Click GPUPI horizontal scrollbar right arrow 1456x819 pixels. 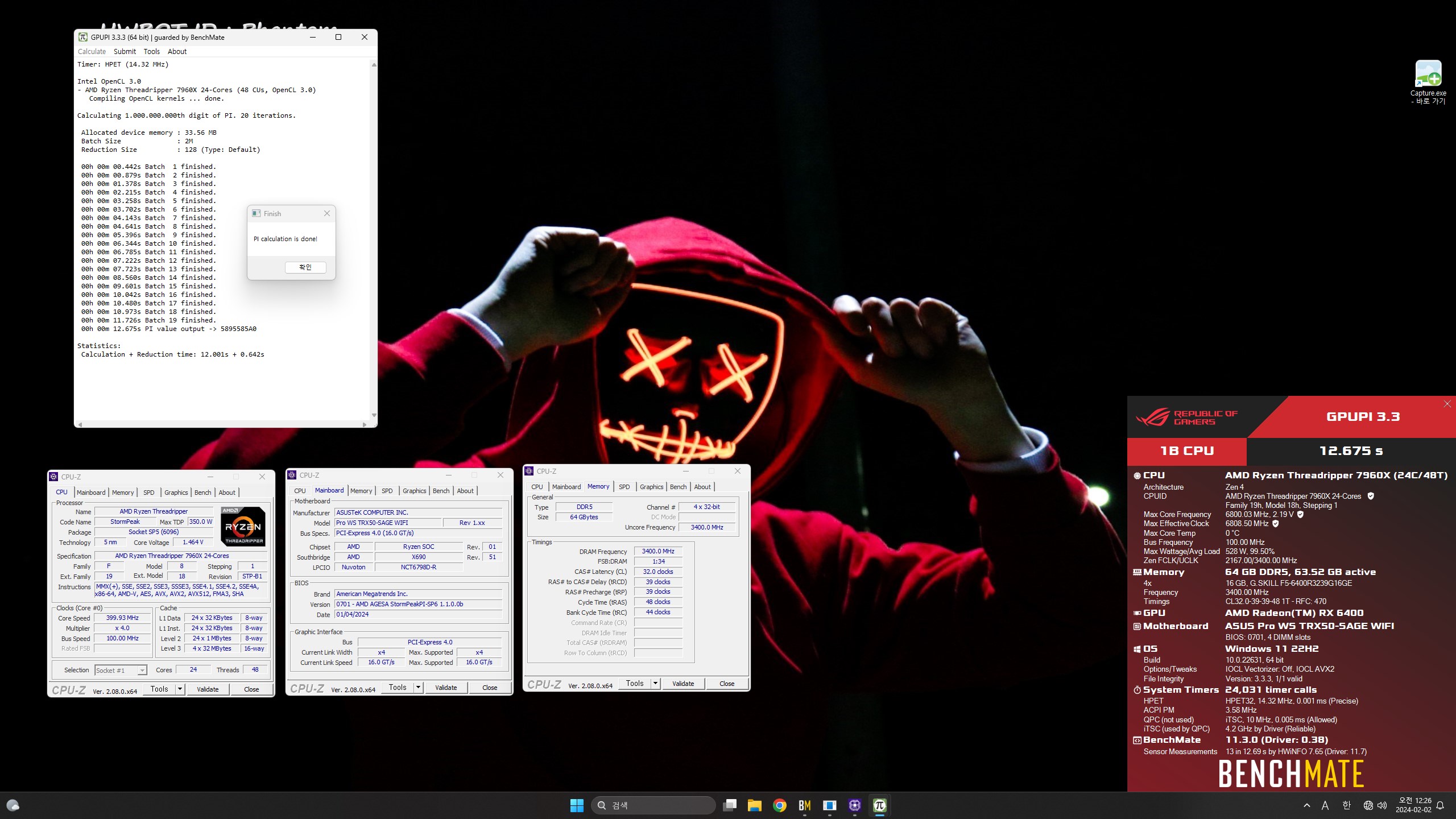tap(365, 424)
